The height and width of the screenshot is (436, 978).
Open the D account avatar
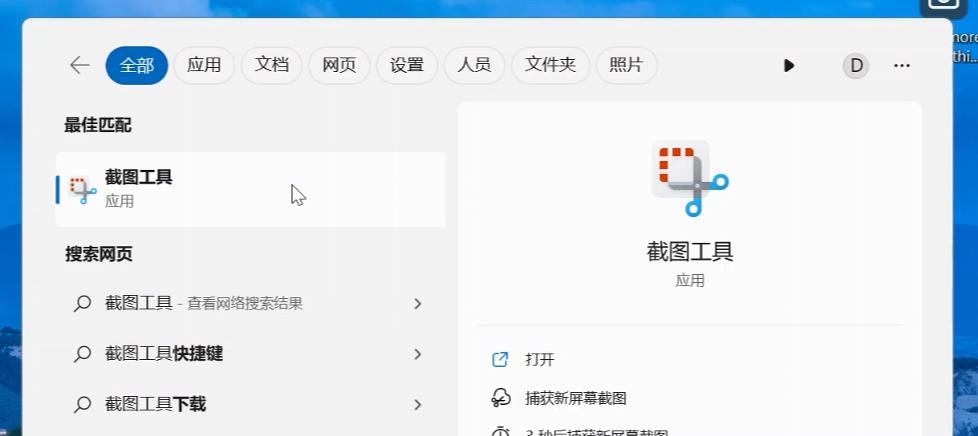856,65
